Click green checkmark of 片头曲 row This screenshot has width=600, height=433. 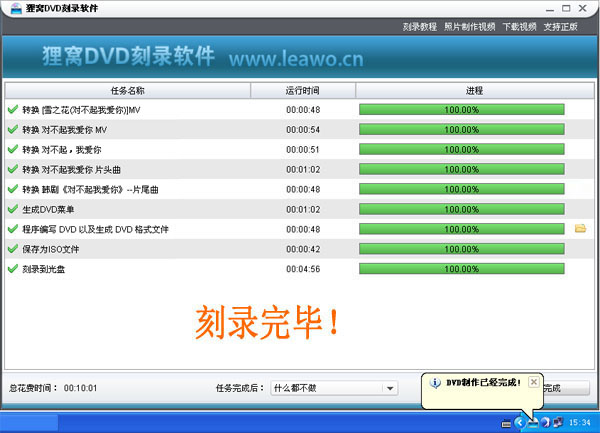pos(13,169)
